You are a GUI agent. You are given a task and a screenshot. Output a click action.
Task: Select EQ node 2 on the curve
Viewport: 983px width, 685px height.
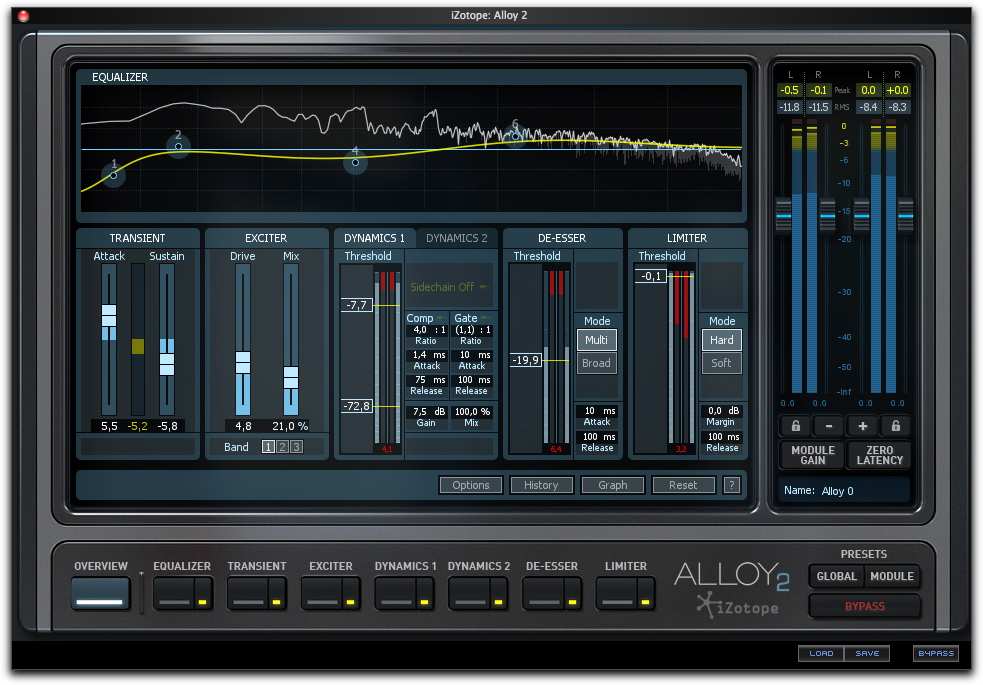(179, 147)
